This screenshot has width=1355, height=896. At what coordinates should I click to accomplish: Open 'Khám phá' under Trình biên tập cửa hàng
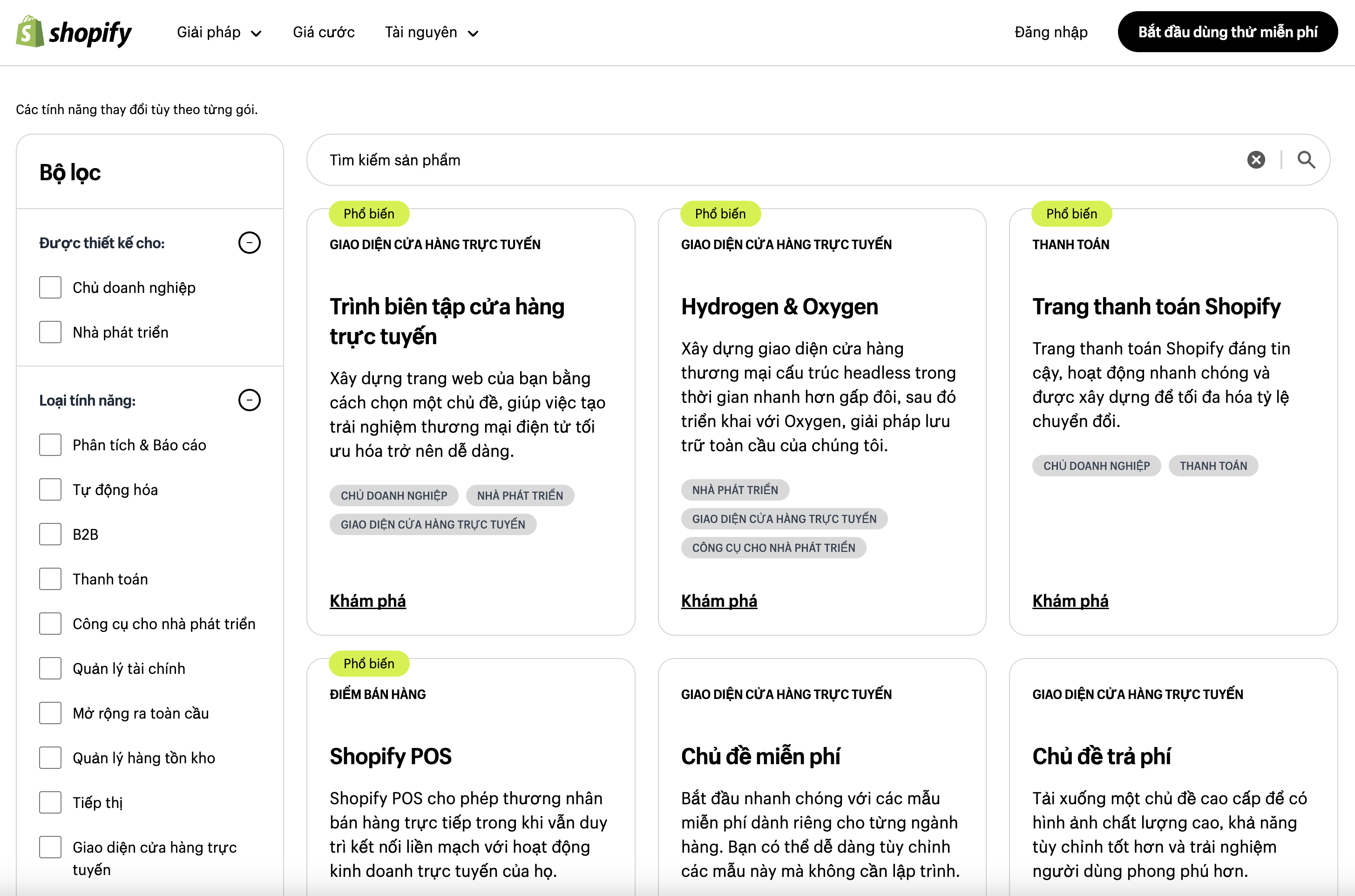(x=367, y=601)
